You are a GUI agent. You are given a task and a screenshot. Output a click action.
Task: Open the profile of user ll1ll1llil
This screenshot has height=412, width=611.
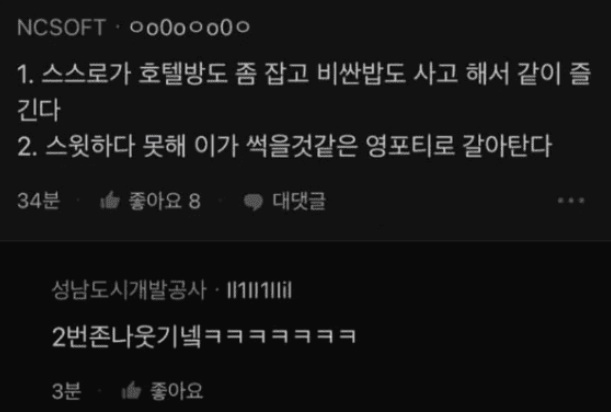tap(259, 291)
